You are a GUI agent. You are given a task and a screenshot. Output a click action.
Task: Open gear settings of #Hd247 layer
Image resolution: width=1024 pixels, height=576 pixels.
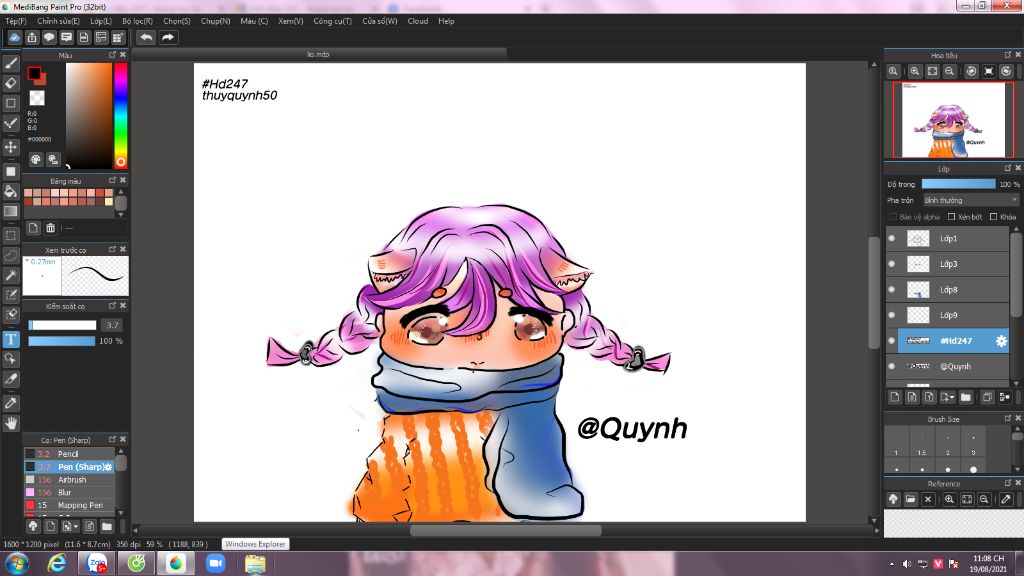1000,341
